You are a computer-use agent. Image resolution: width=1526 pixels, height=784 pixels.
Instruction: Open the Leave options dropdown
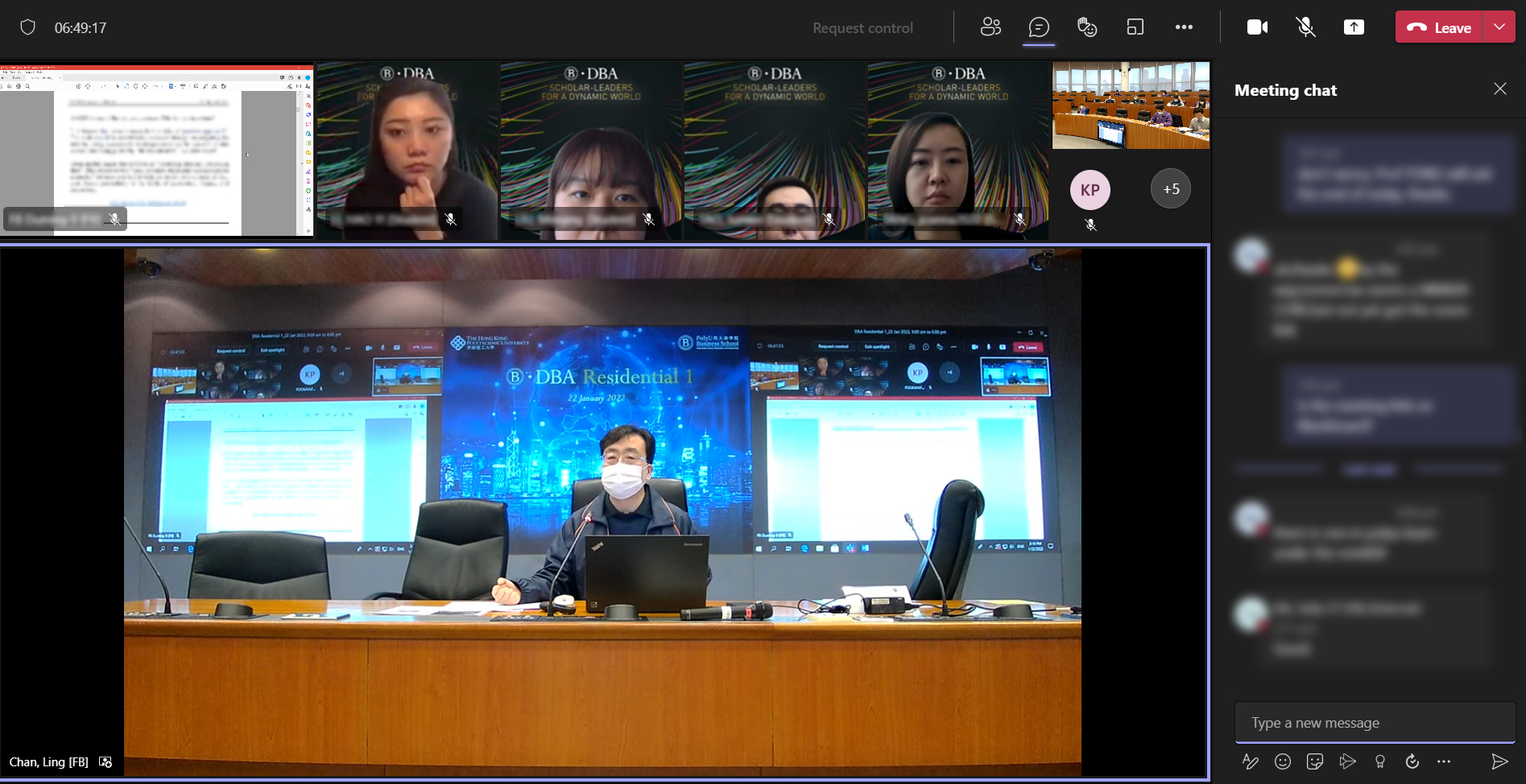[x=1500, y=27]
